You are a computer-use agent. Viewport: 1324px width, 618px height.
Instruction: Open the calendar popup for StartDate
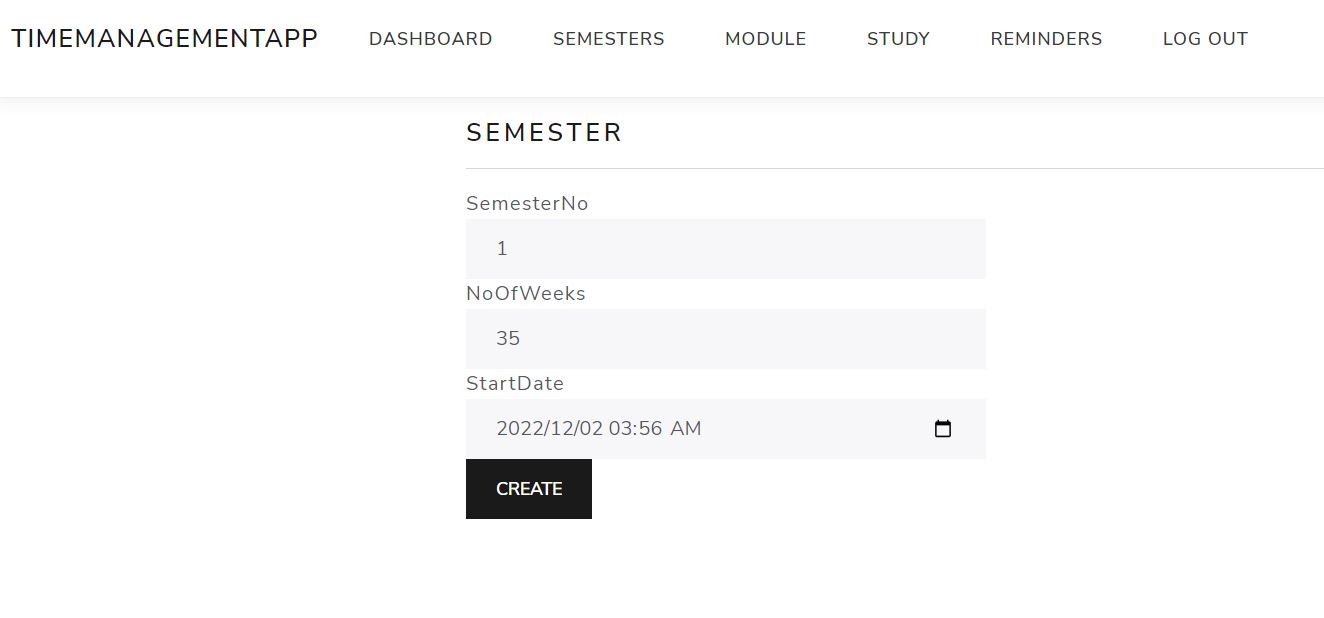point(942,428)
